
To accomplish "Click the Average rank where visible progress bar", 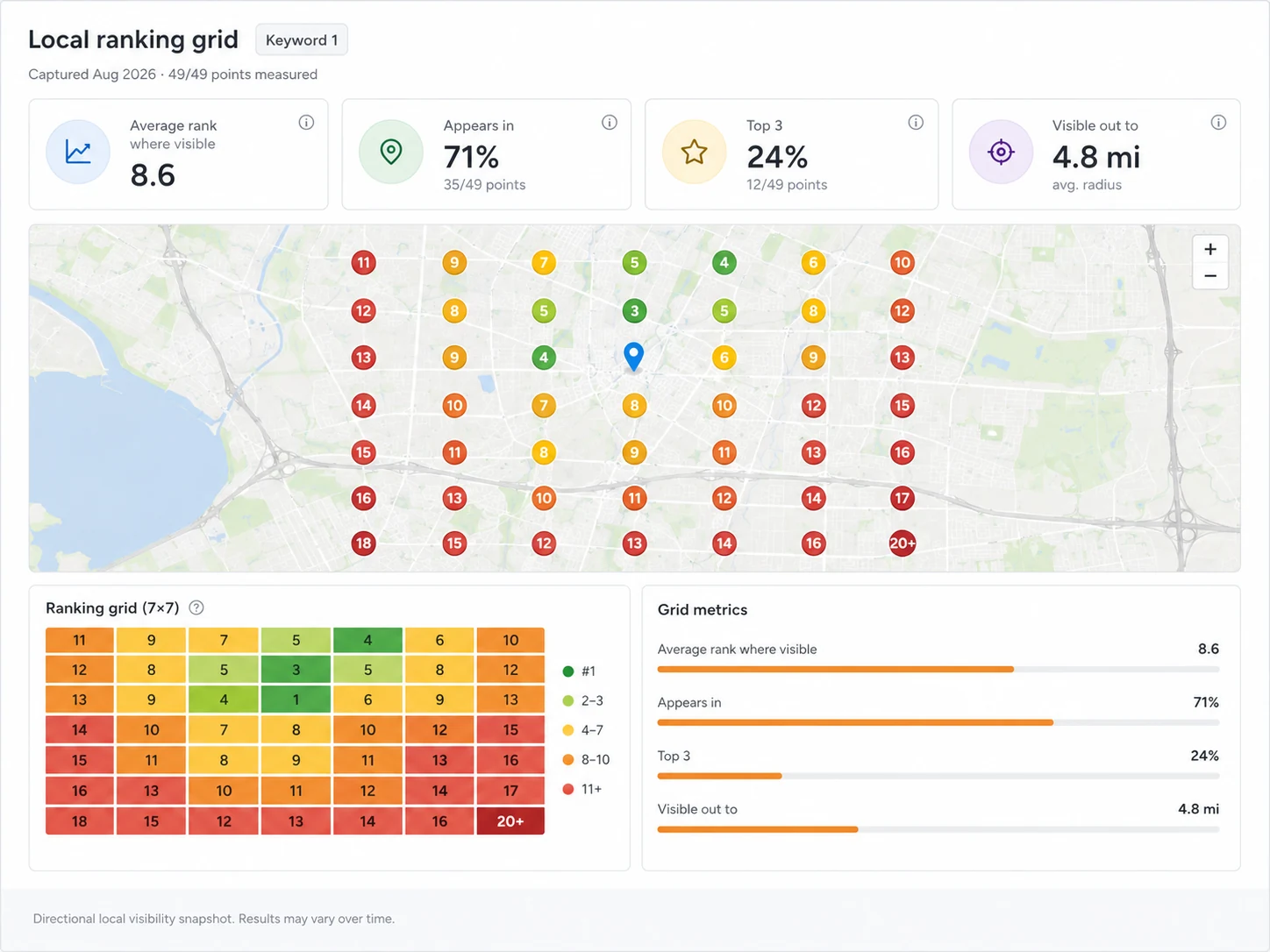I will (938, 670).
